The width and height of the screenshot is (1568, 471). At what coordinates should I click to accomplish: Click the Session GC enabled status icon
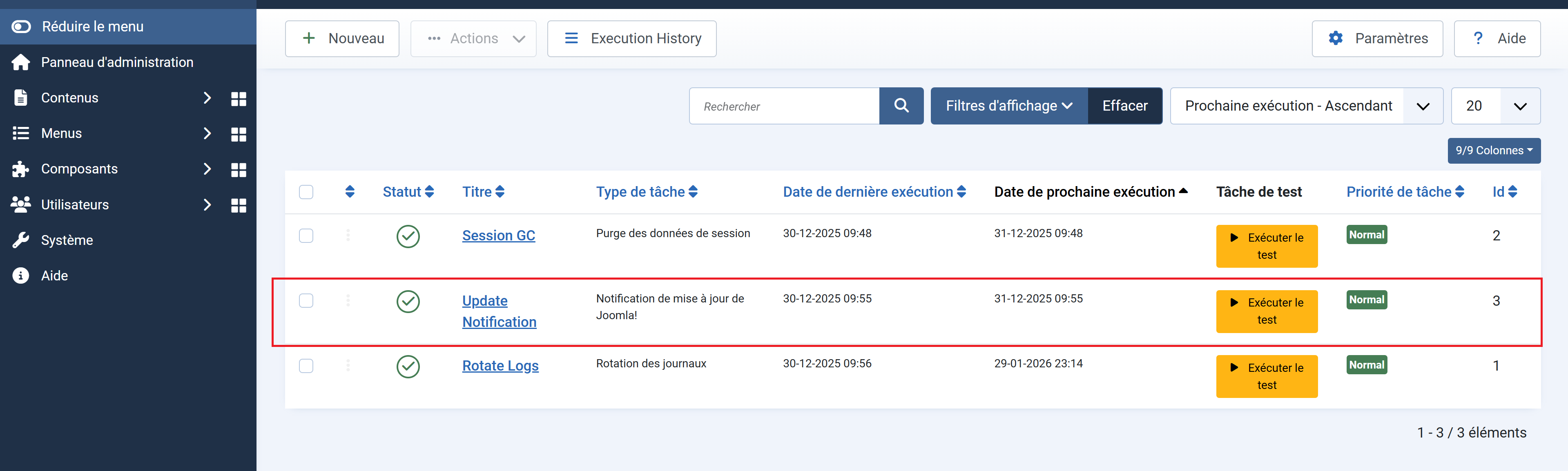pyautogui.click(x=408, y=236)
